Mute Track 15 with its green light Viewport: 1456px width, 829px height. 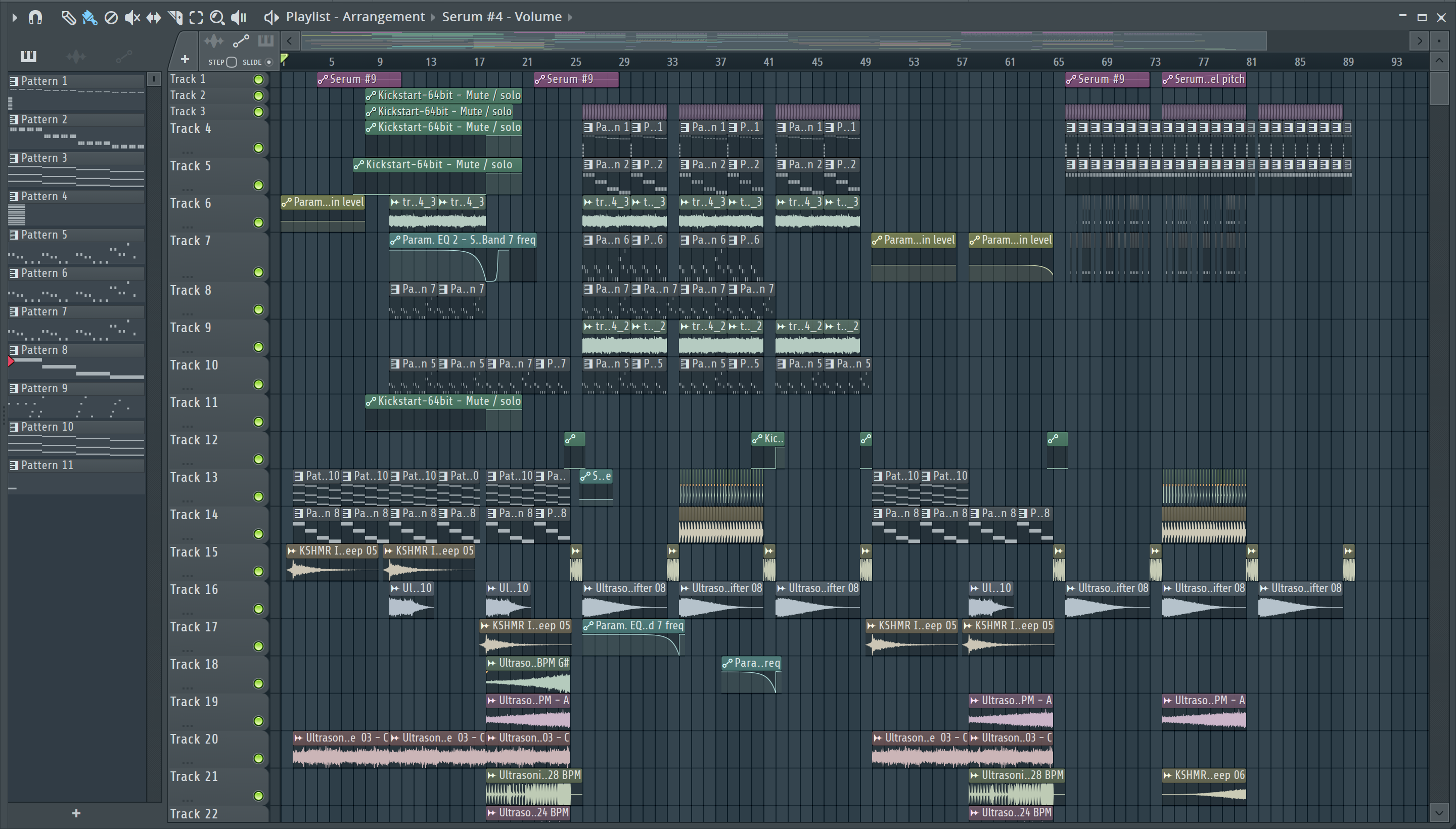(258, 571)
